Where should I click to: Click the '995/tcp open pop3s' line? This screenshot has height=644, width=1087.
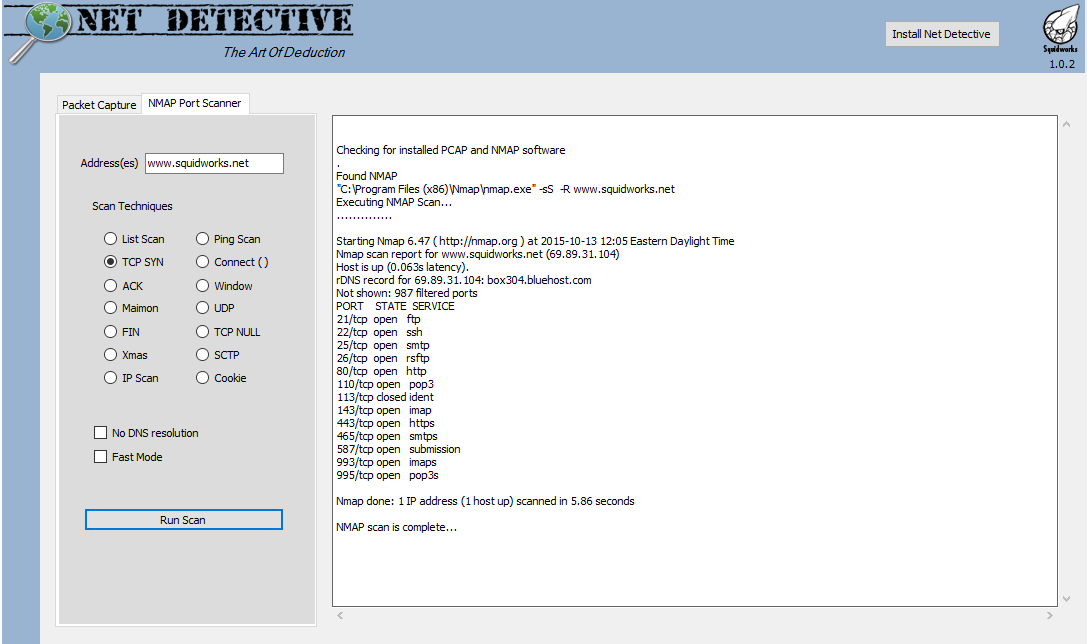click(388, 476)
